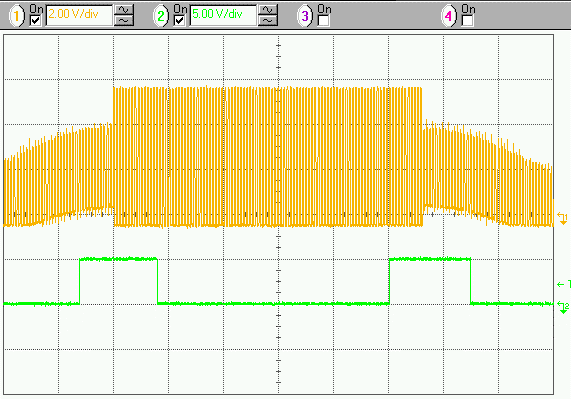571x399 pixels.
Task: Click the second green pulse top
Action: click(430, 259)
